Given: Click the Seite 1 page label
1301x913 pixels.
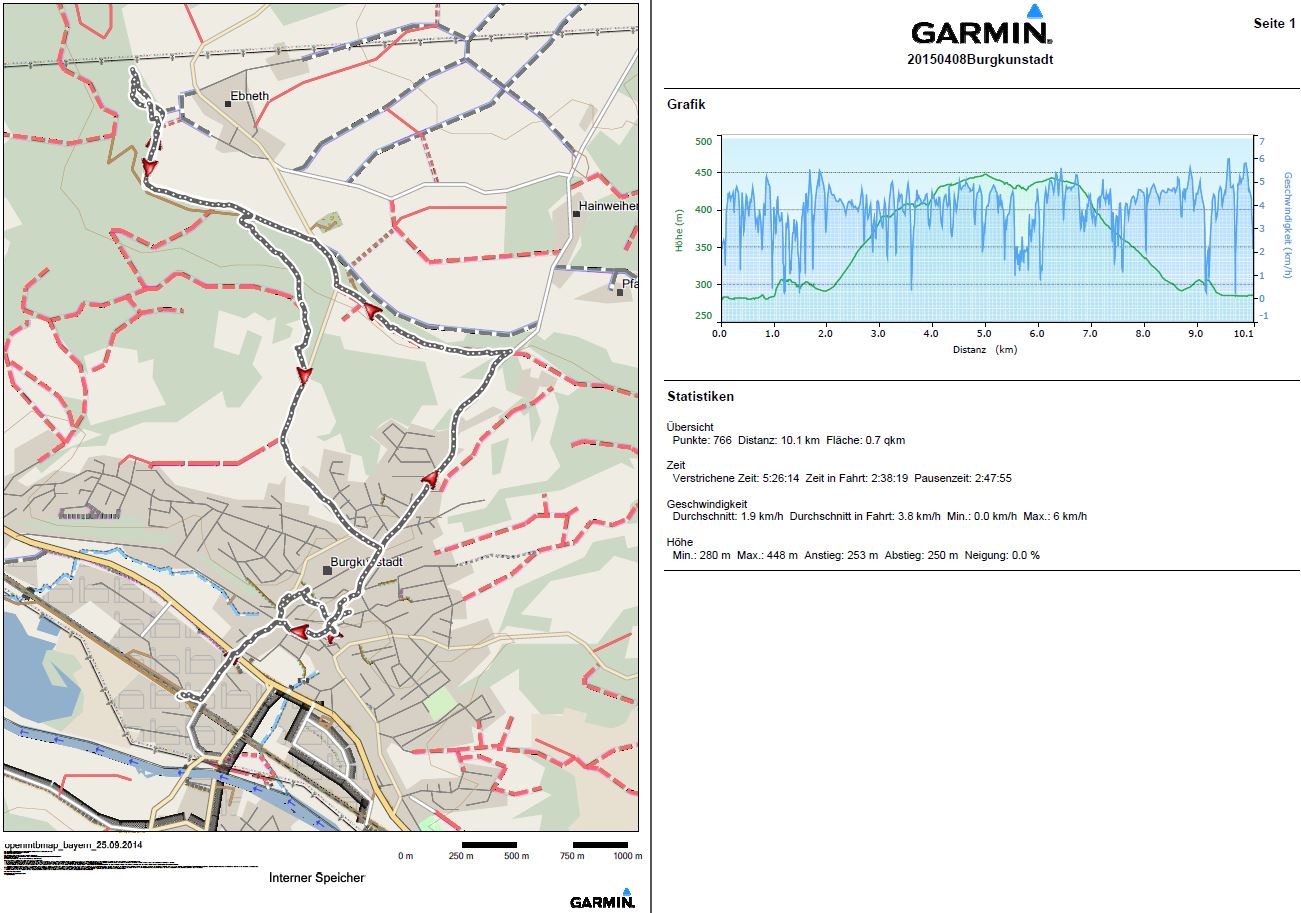Looking at the screenshot, I should click(x=1273, y=23).
